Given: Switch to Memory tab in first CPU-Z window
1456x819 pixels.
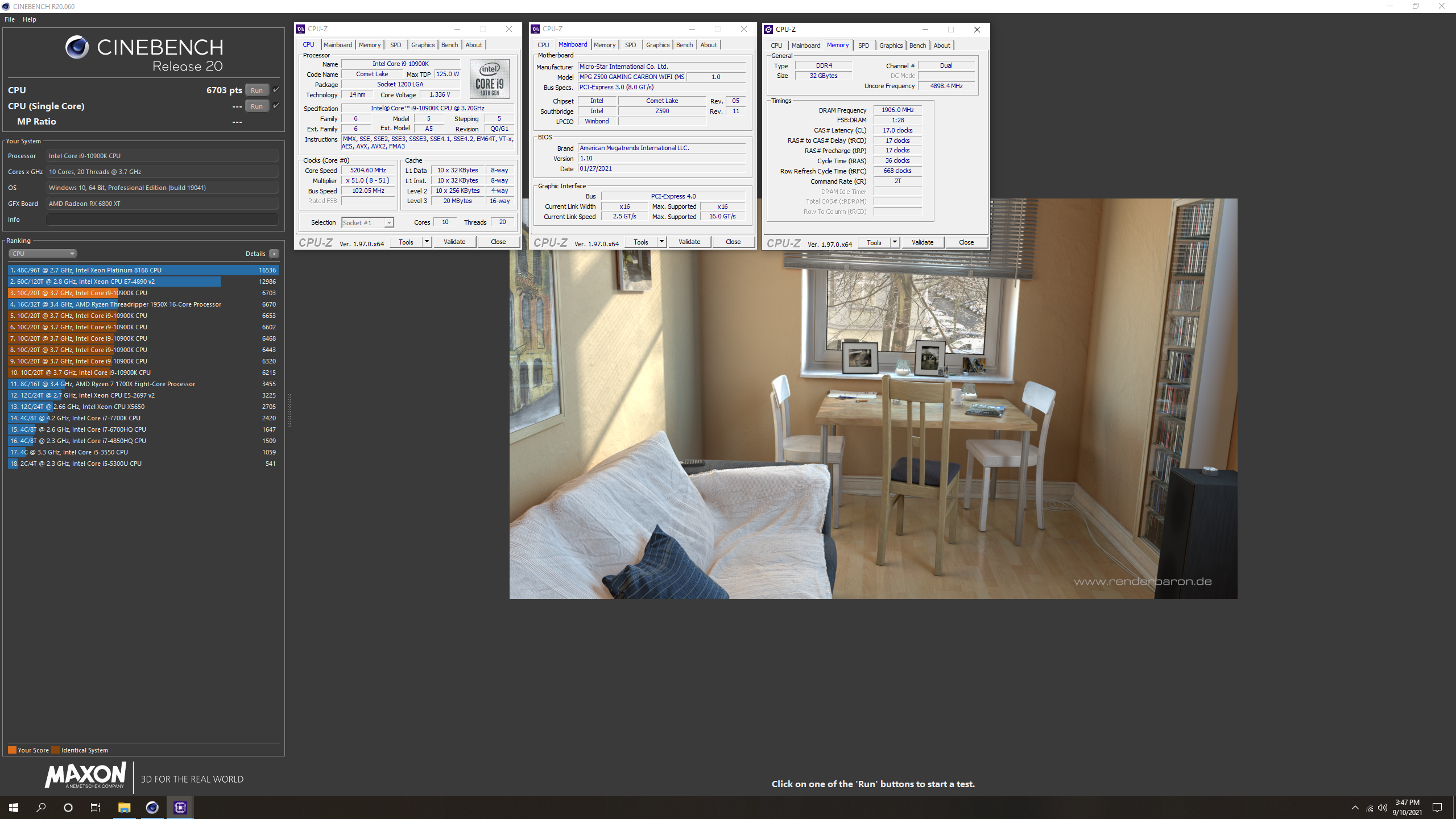Looking at the screenshot, I should point(370,45).
